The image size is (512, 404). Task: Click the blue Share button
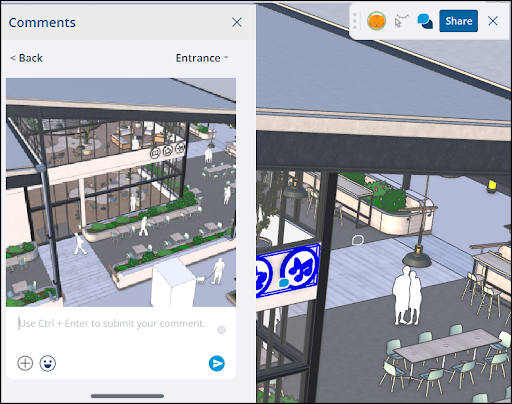(x=458, y=21)
